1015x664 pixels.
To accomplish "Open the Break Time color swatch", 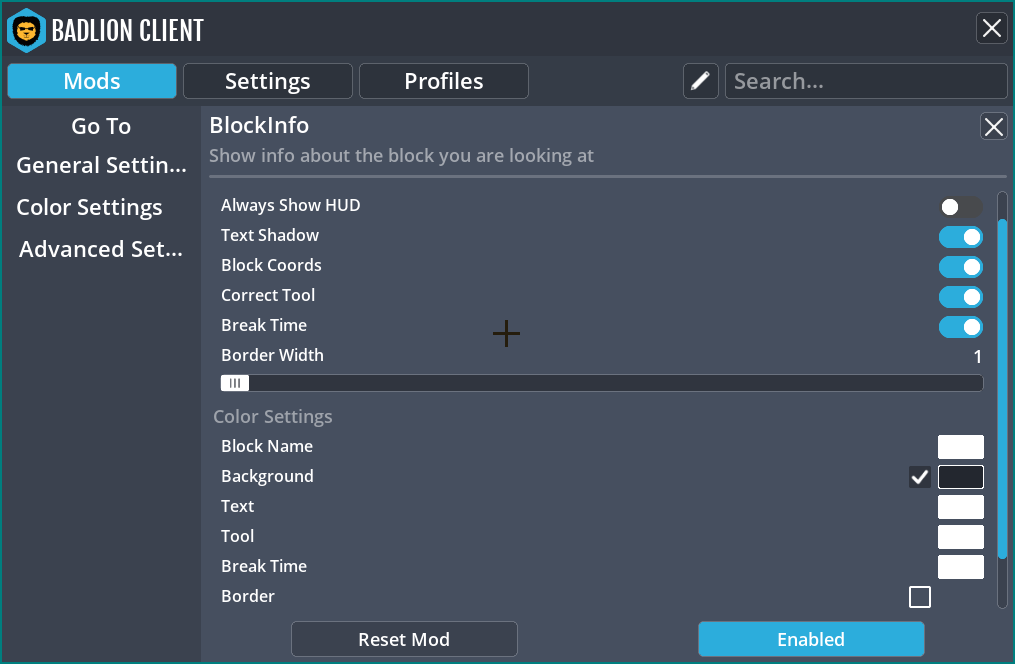I will pos(961,567).
